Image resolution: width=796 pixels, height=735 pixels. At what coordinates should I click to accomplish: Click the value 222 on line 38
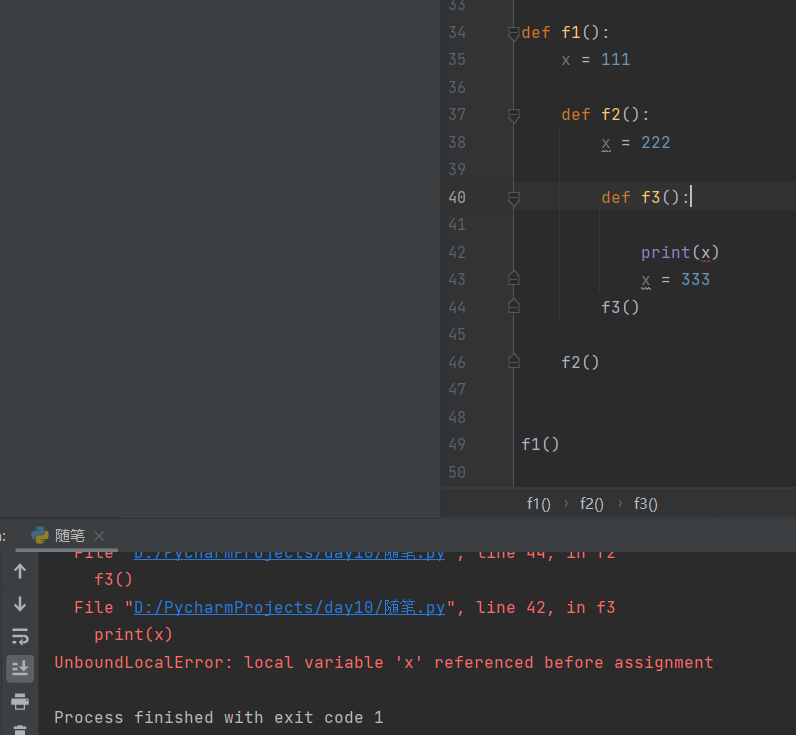655,143
